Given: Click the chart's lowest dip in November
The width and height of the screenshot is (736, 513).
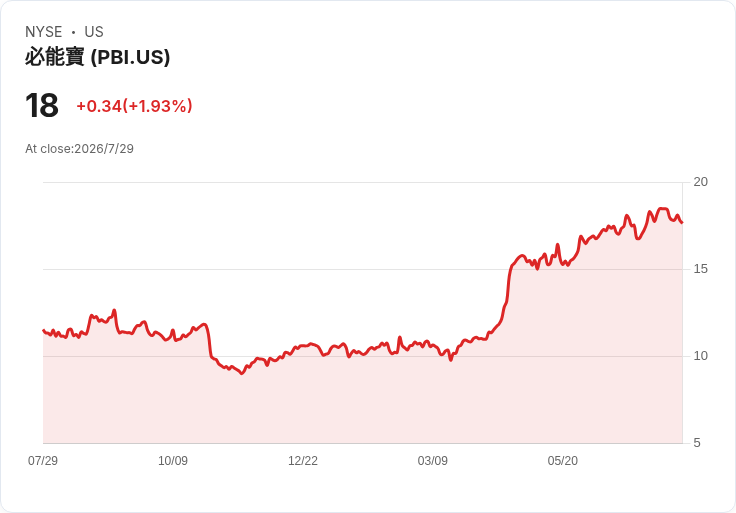Looking at the screenshot, I should click(x=242, y=373).
